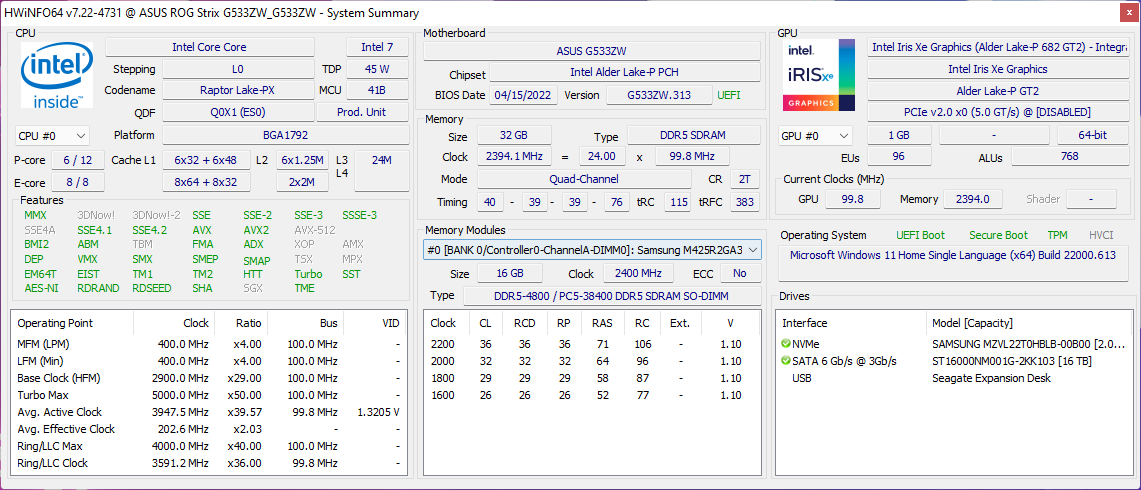The height and width of the screenshot is (490, 1141).
Task: Select the Turbo Max operating point row
Action: click(45, 395)
